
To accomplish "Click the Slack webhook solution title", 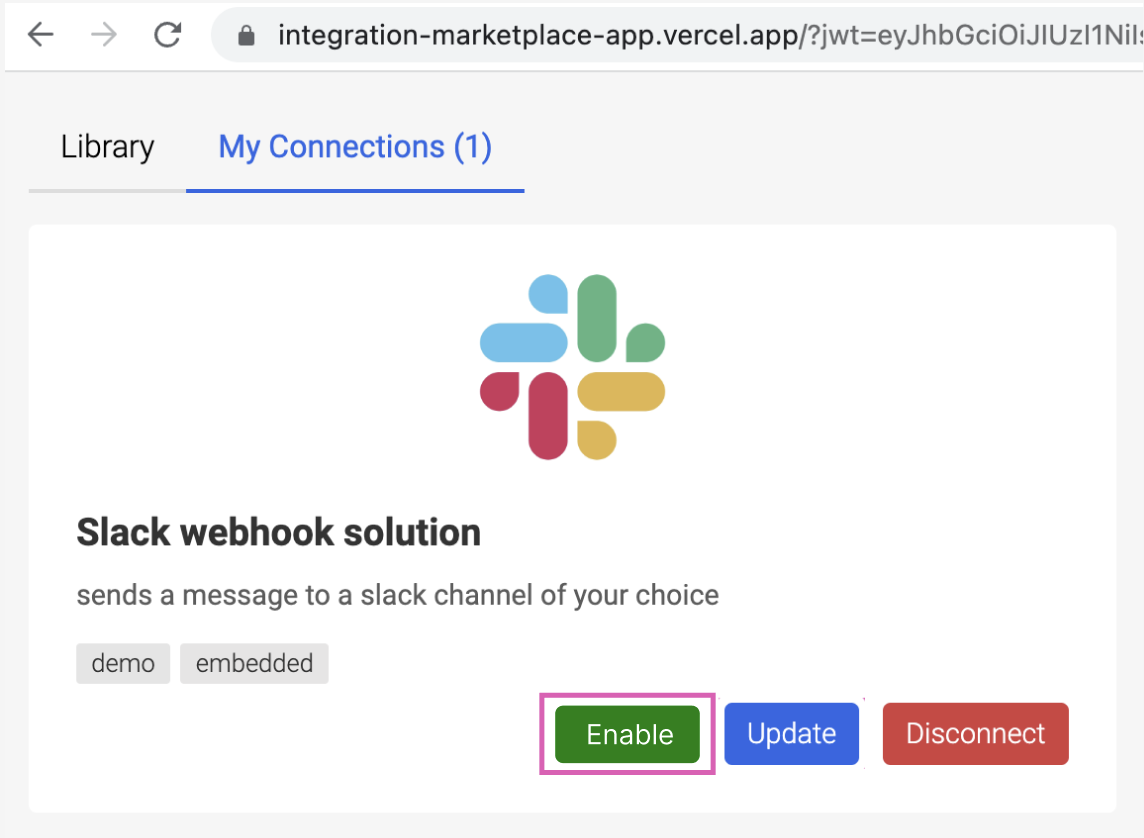I will [278, 532].
